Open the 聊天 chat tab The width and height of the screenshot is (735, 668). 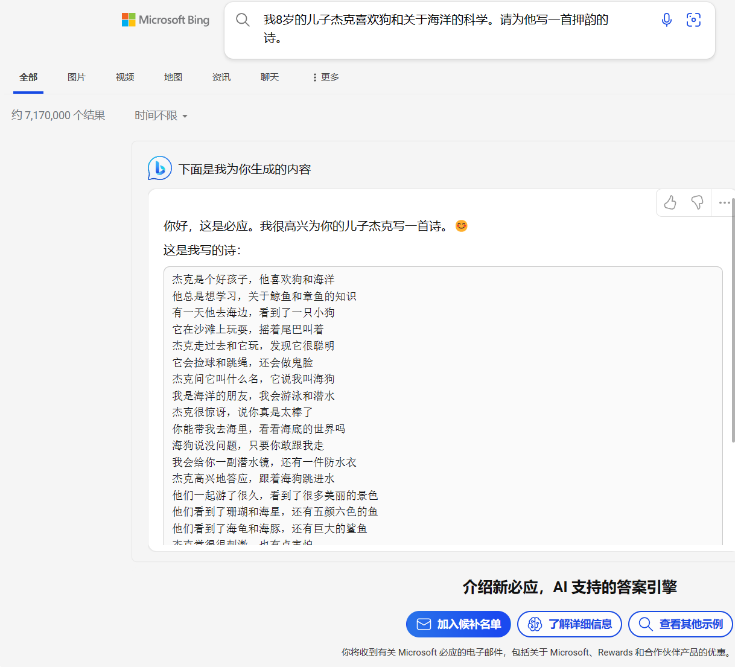click(x=269, y=77)
